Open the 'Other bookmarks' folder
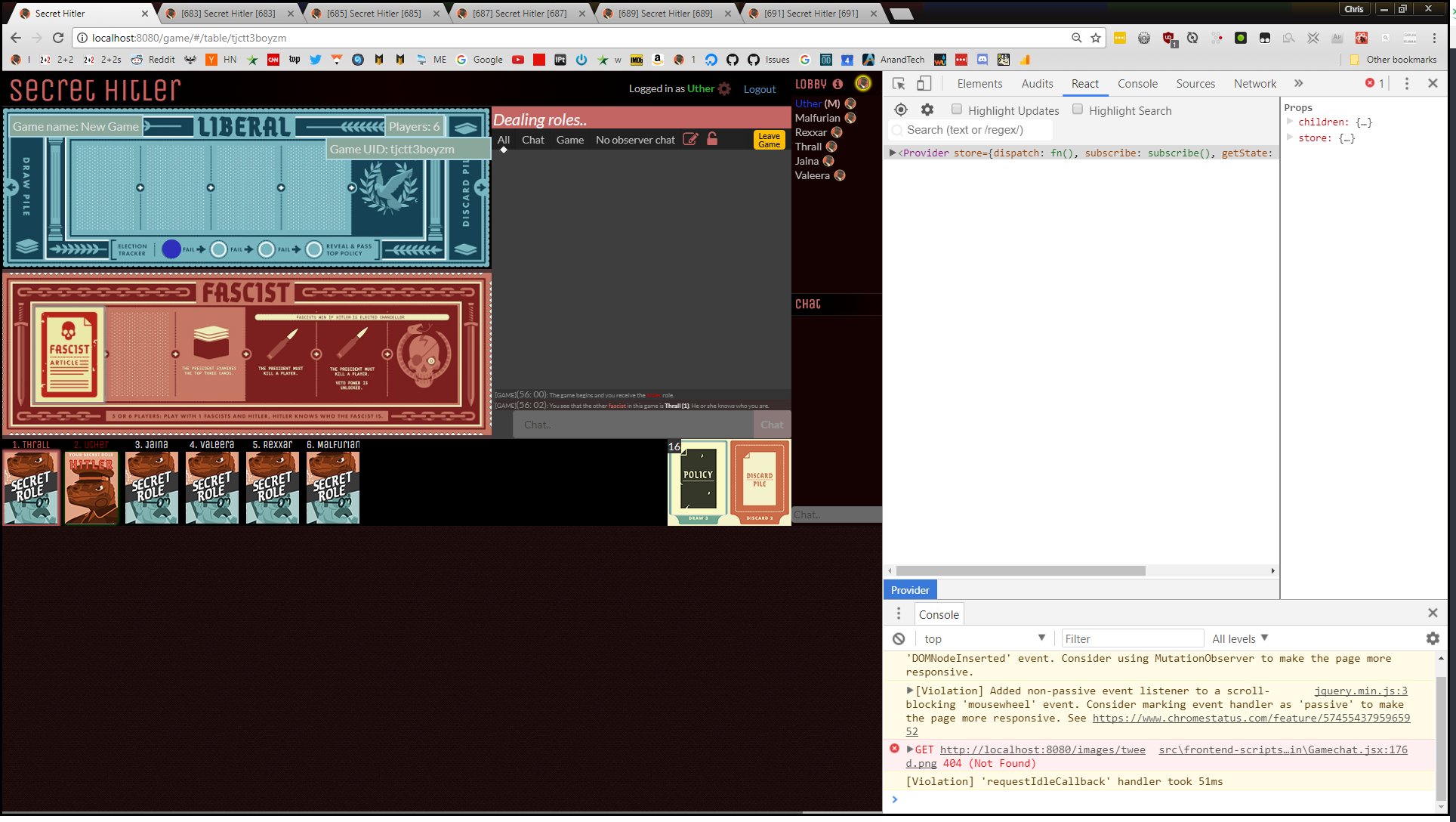The height and width of the screenshot is (822, 1456). click(1393, 60)
